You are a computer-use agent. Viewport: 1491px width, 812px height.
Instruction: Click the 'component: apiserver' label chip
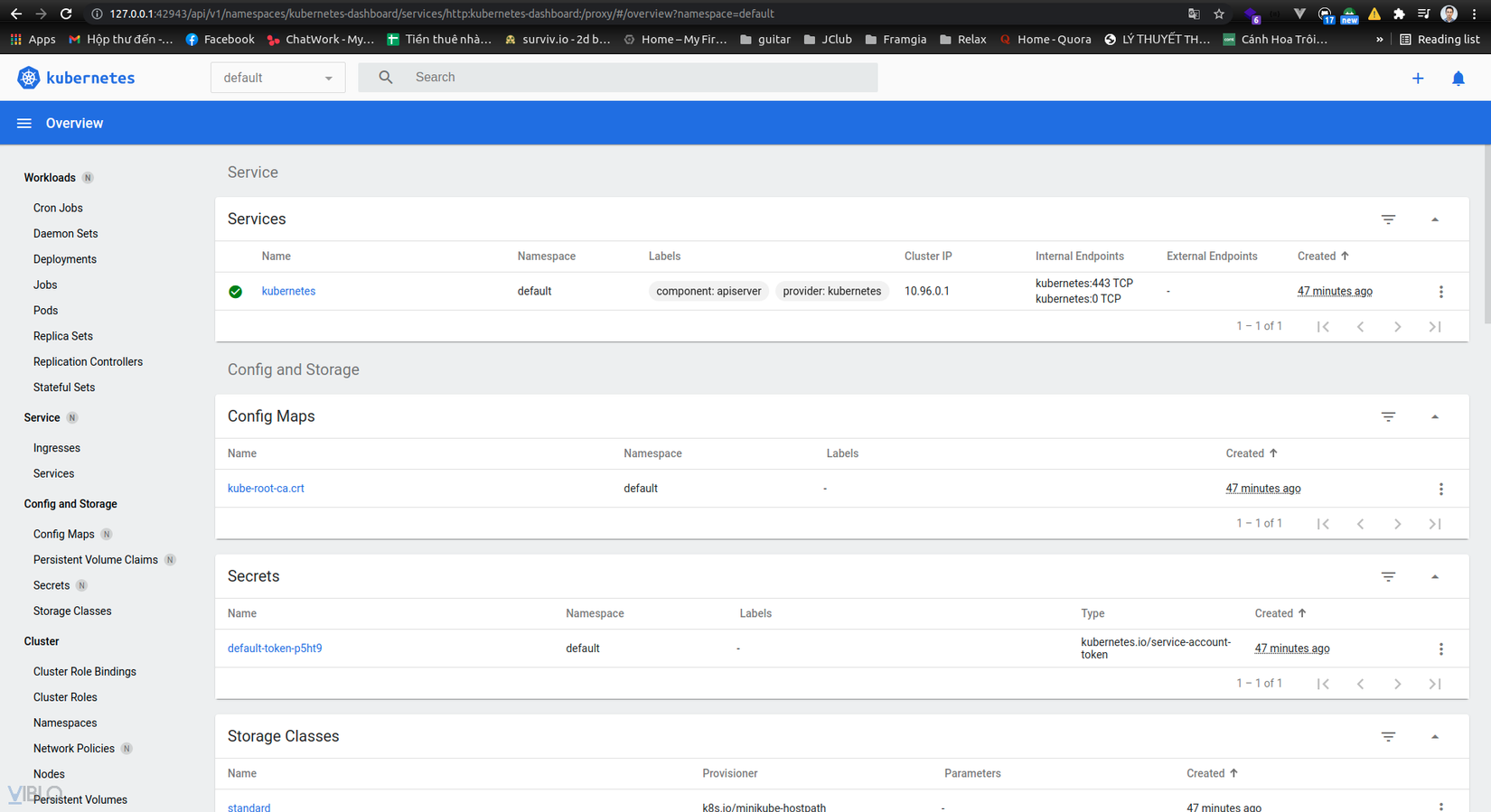tap(708, 291)
